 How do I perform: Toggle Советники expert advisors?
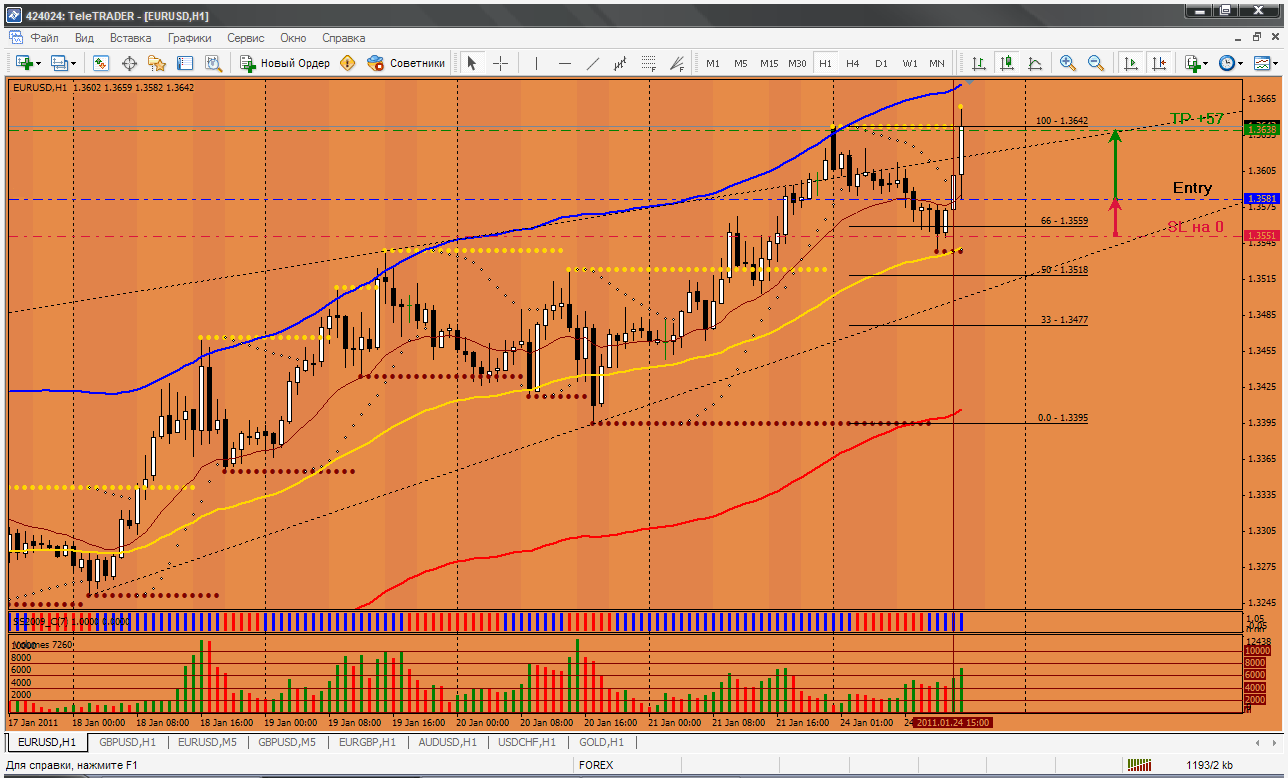406,63
